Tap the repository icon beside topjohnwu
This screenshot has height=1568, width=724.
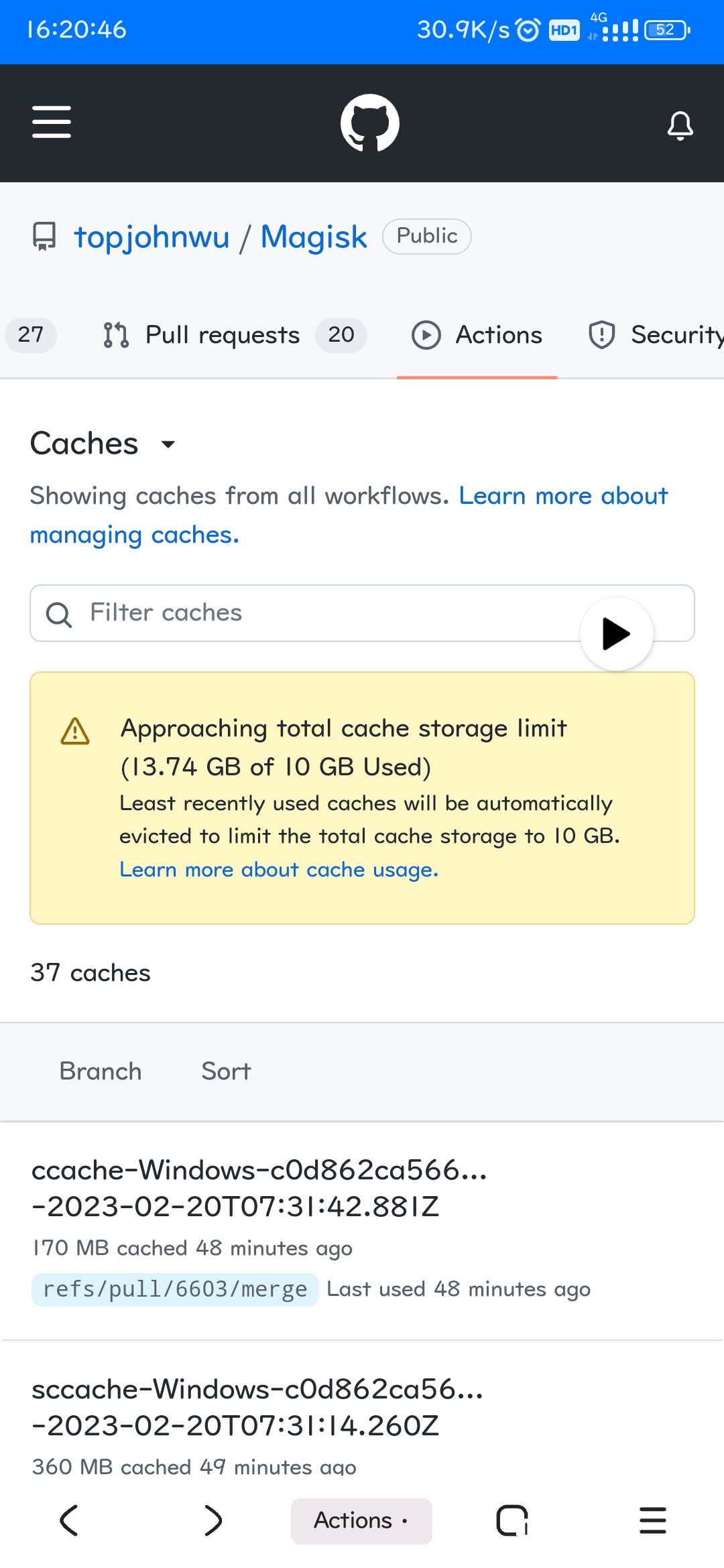tap(45, 237)
